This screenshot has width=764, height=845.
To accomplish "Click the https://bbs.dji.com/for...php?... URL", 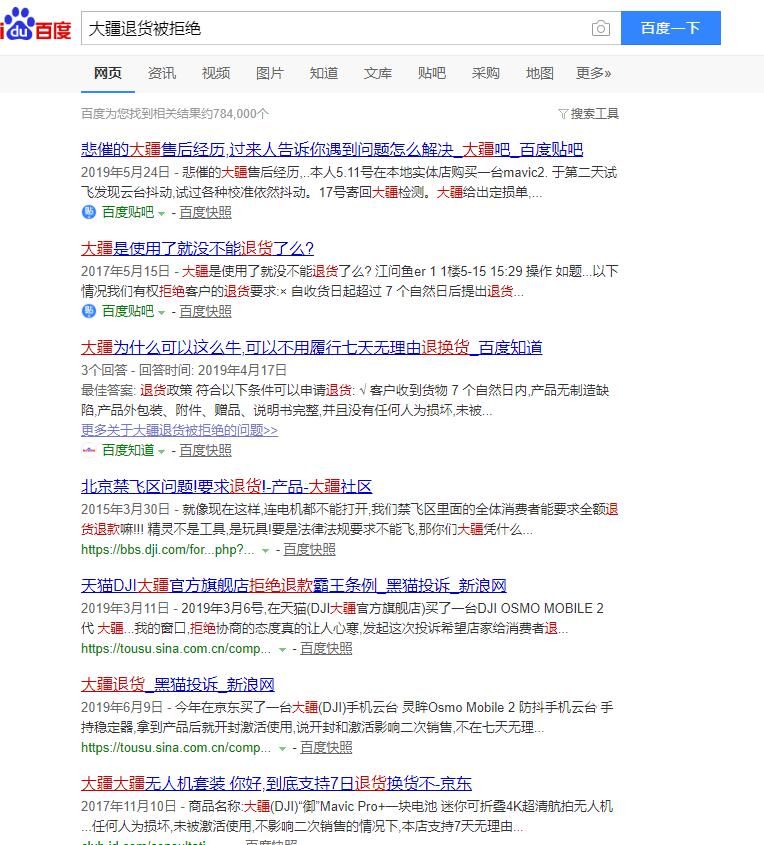I will coord(168,550).
